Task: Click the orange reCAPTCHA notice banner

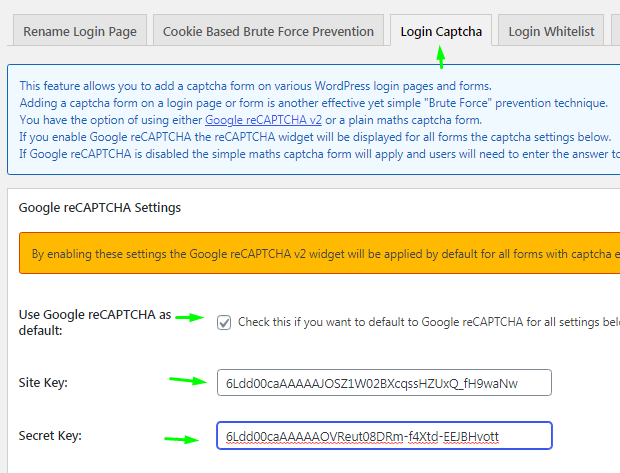Action: (x=320, y=254)
